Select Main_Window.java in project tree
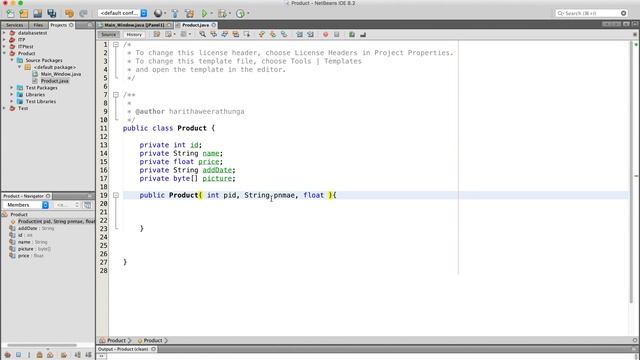Screen dimensions: 640x360 (61, 74)
